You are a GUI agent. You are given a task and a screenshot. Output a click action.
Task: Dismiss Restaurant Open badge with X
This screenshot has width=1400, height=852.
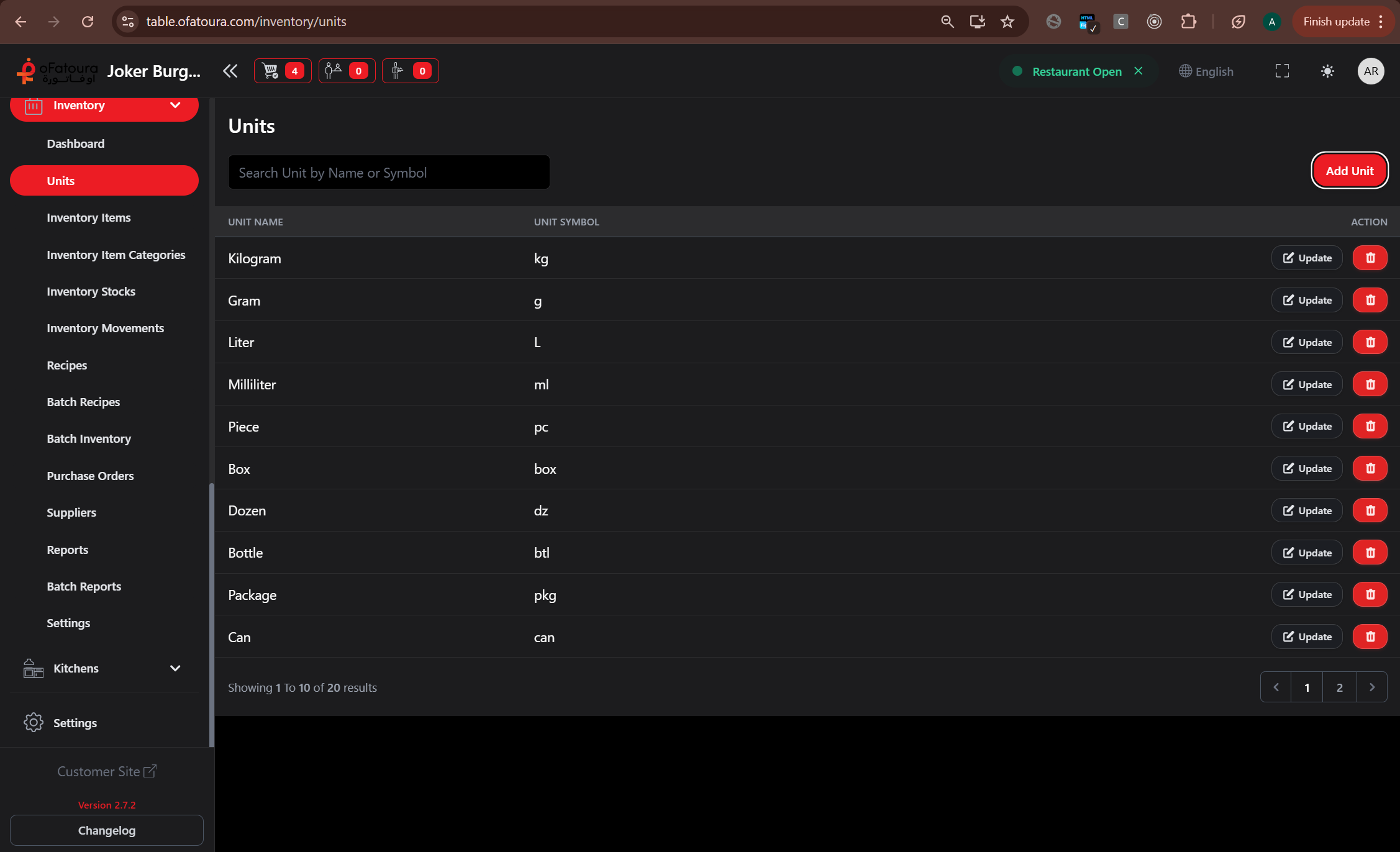point(1139,71)
